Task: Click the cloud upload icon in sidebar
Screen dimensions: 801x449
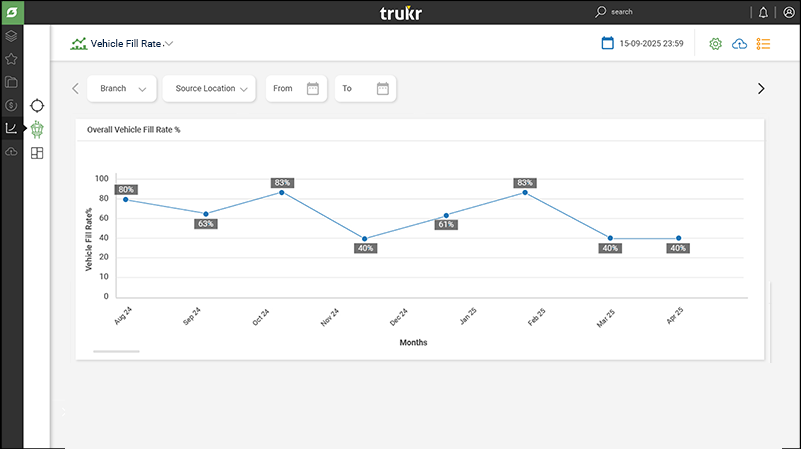Action: pyautogui.click(x=11, y=151)
